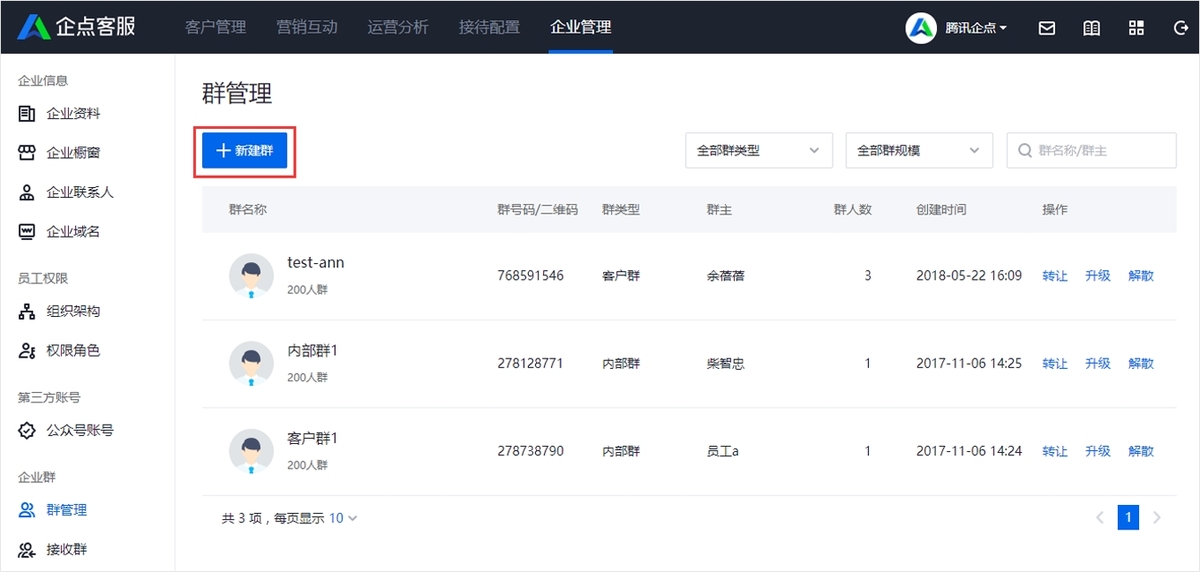The width and height of the screenshot is (1200, 572).
Task: Expand the 全部群类型 dropdown
Action: click(759, 150)
